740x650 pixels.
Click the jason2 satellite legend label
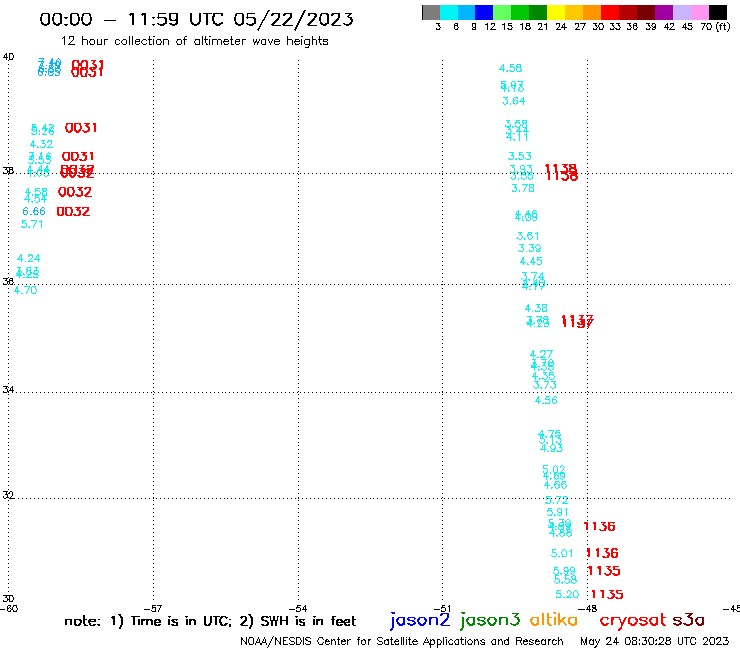420,620
